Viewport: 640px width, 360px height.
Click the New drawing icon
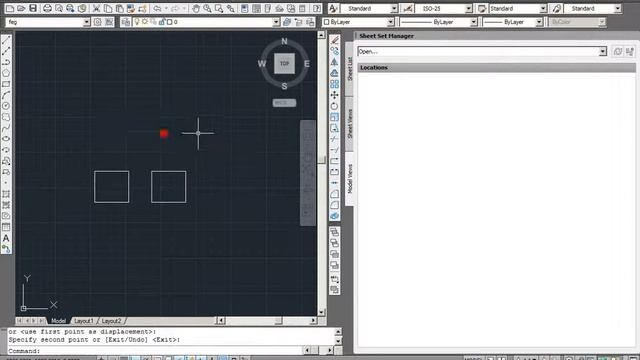10,8
